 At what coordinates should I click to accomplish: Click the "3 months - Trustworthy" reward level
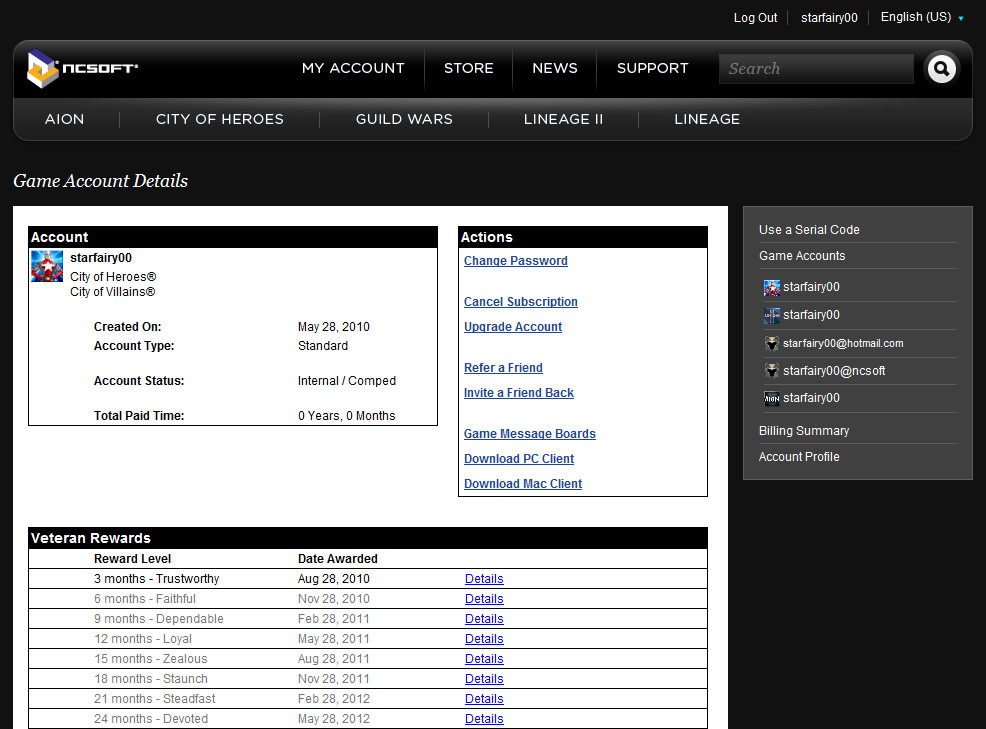coord(157,579)
